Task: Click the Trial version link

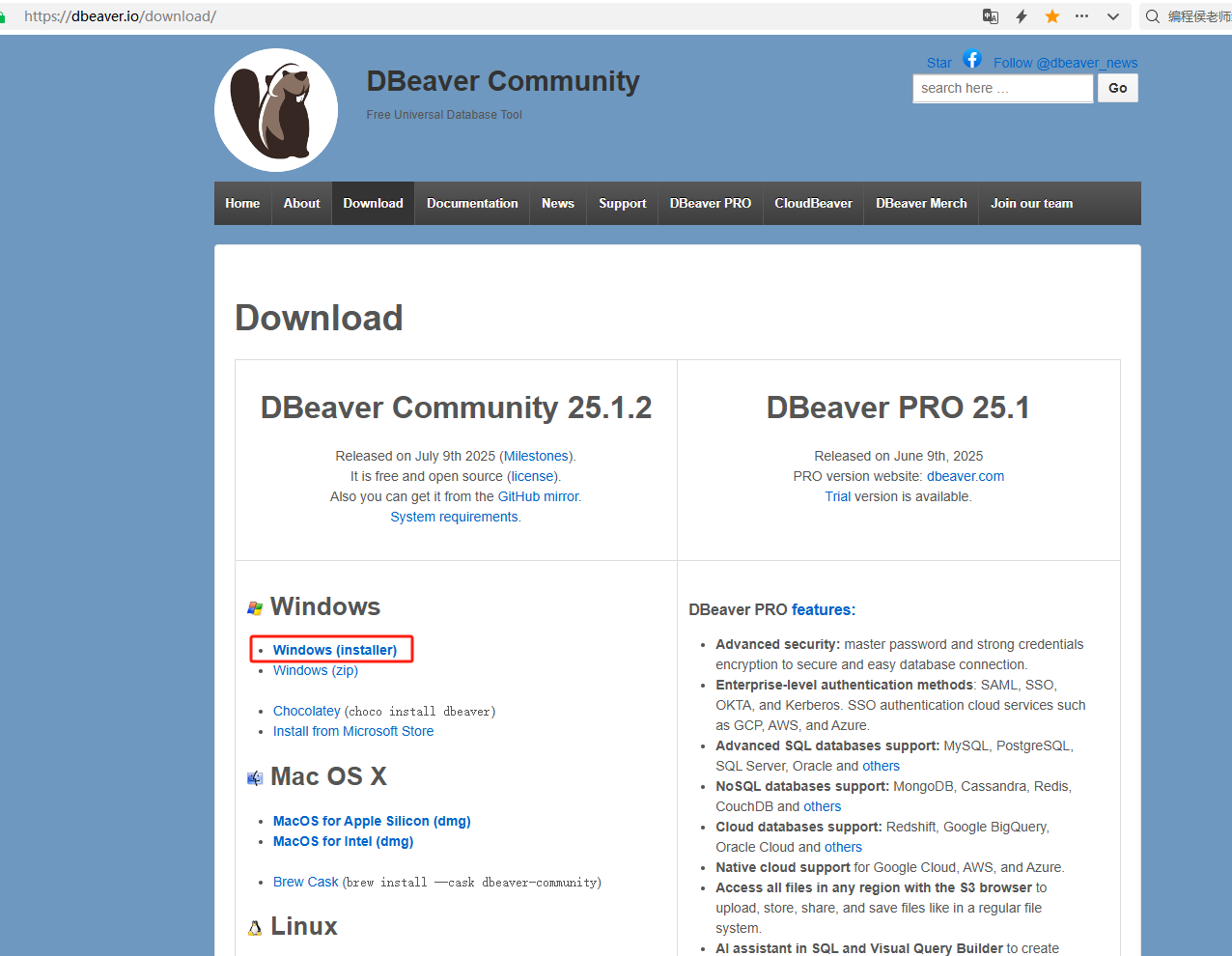Action: click(838, 496)
